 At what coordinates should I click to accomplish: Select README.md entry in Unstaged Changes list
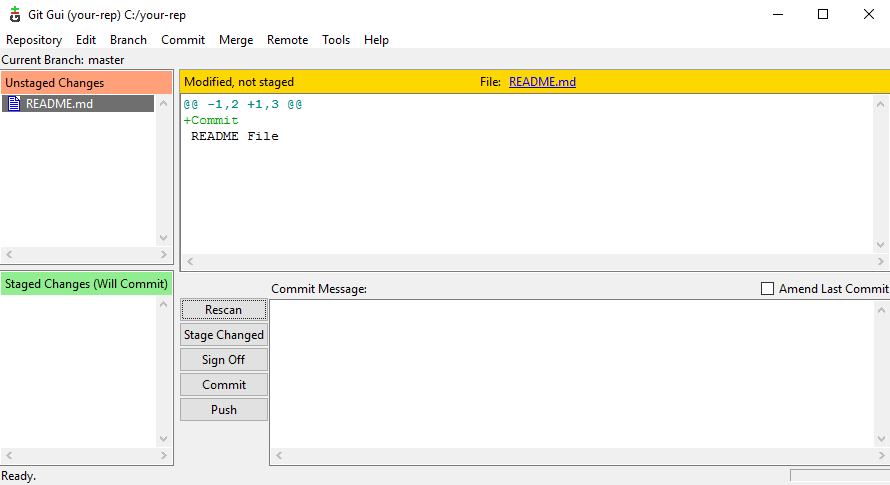(78, 103)
